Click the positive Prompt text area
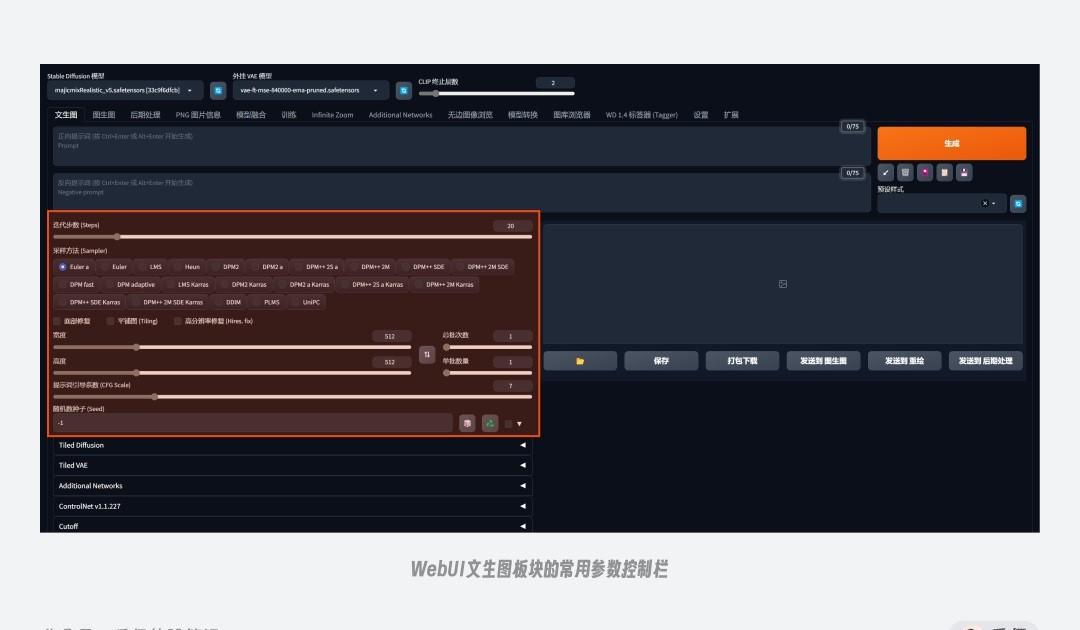This screenshot has height=630, width=1080. point(461,146)
